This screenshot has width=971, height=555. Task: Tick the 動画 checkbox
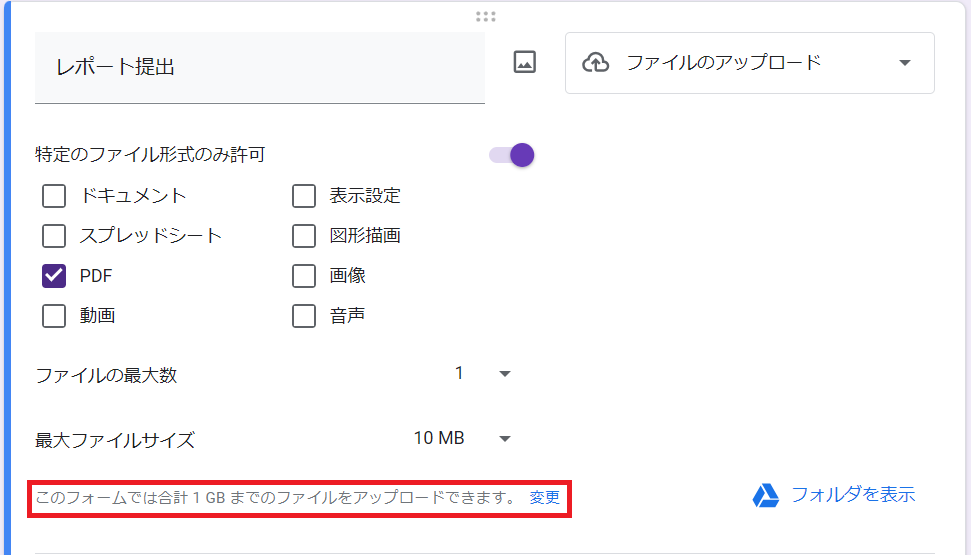click(54, 316)
